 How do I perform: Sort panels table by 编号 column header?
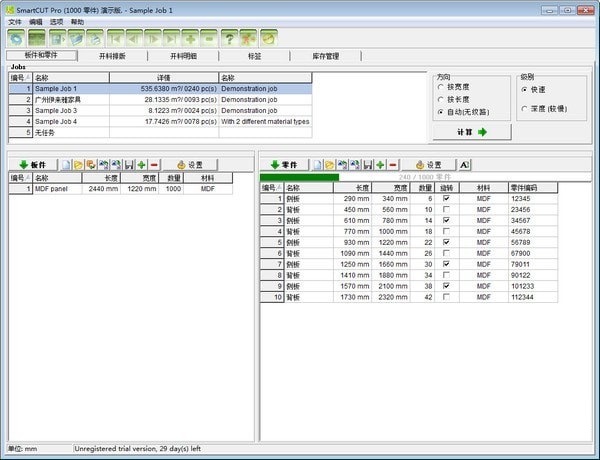tap(19, 177)
